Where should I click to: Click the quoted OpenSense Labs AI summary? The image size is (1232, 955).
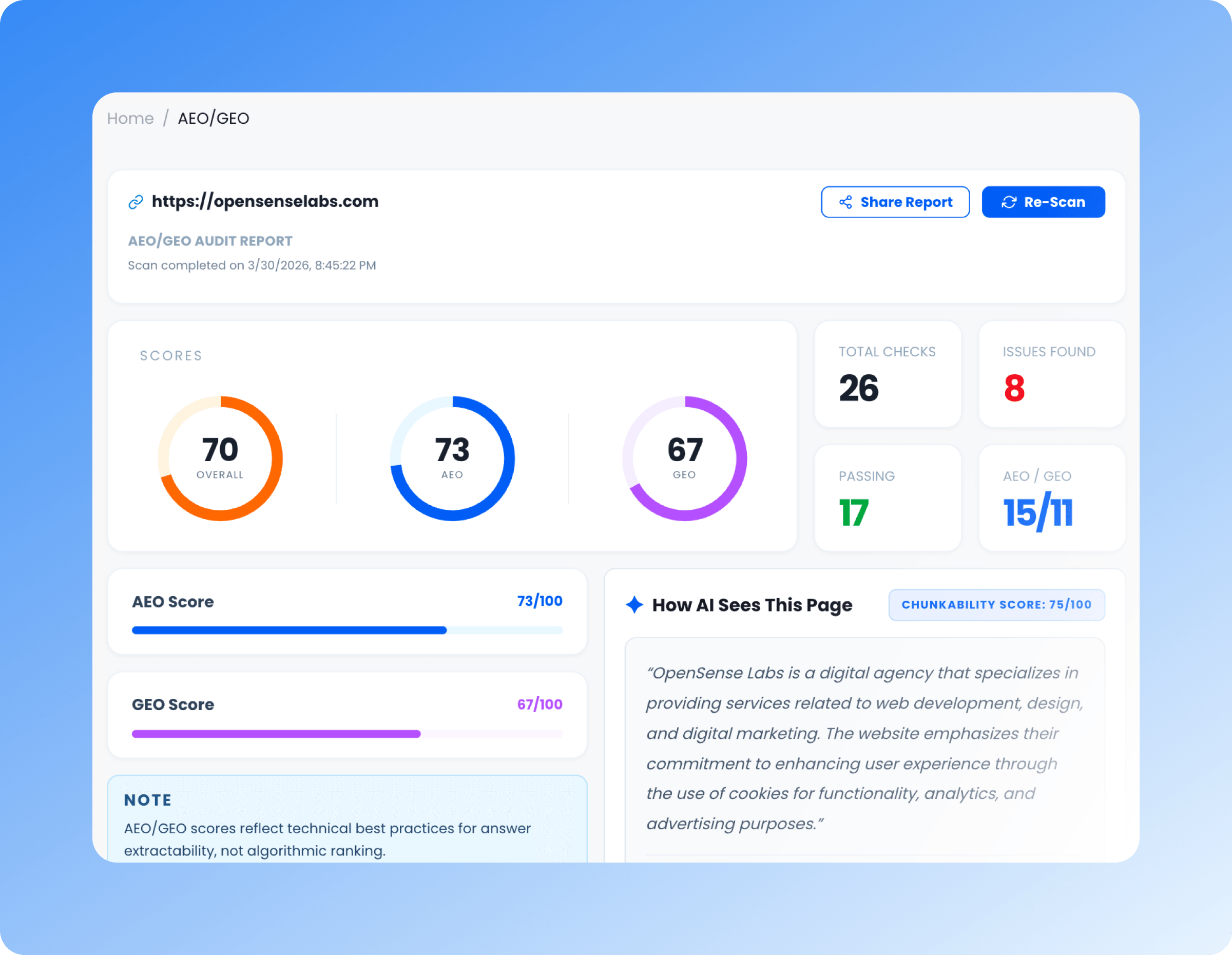pyautogui.click(x=864, y=748)
